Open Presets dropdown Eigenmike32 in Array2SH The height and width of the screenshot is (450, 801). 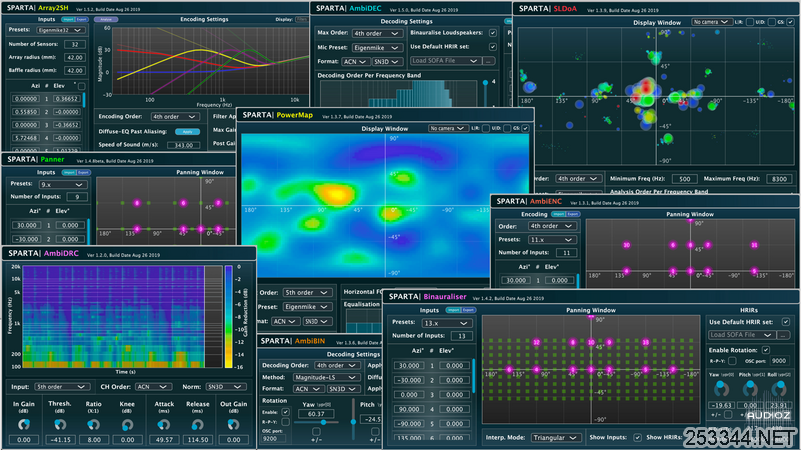(x=61, y=30)
